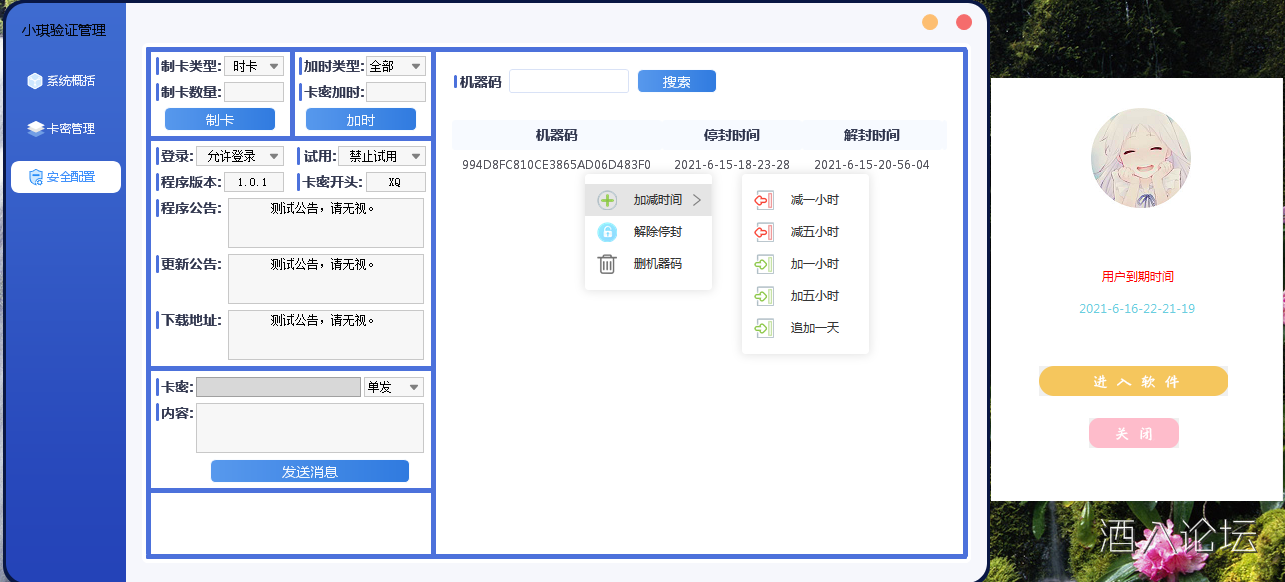Open the 制卡类型 dropdown

(x=254, y=66)
